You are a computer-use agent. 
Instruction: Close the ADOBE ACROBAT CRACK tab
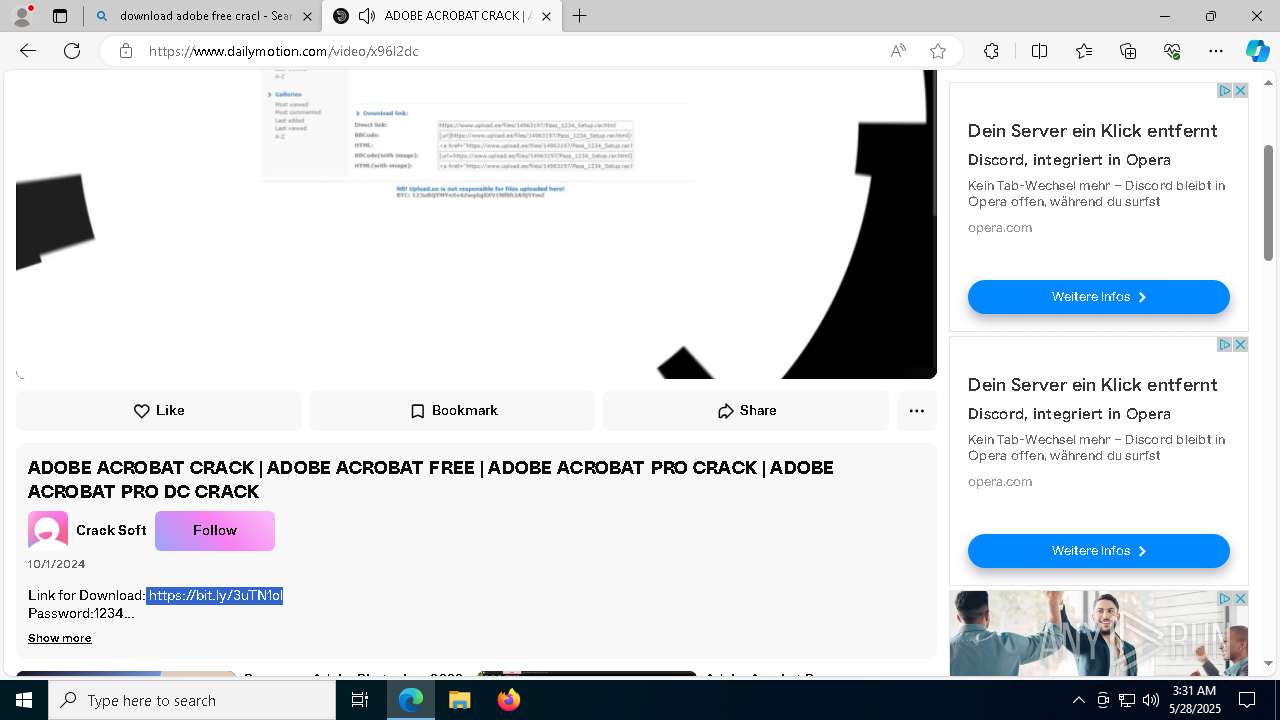[x=546, y=16]
